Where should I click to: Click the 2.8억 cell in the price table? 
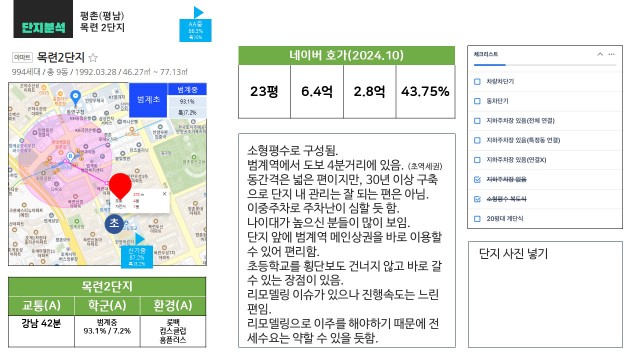tap(369, 91)
